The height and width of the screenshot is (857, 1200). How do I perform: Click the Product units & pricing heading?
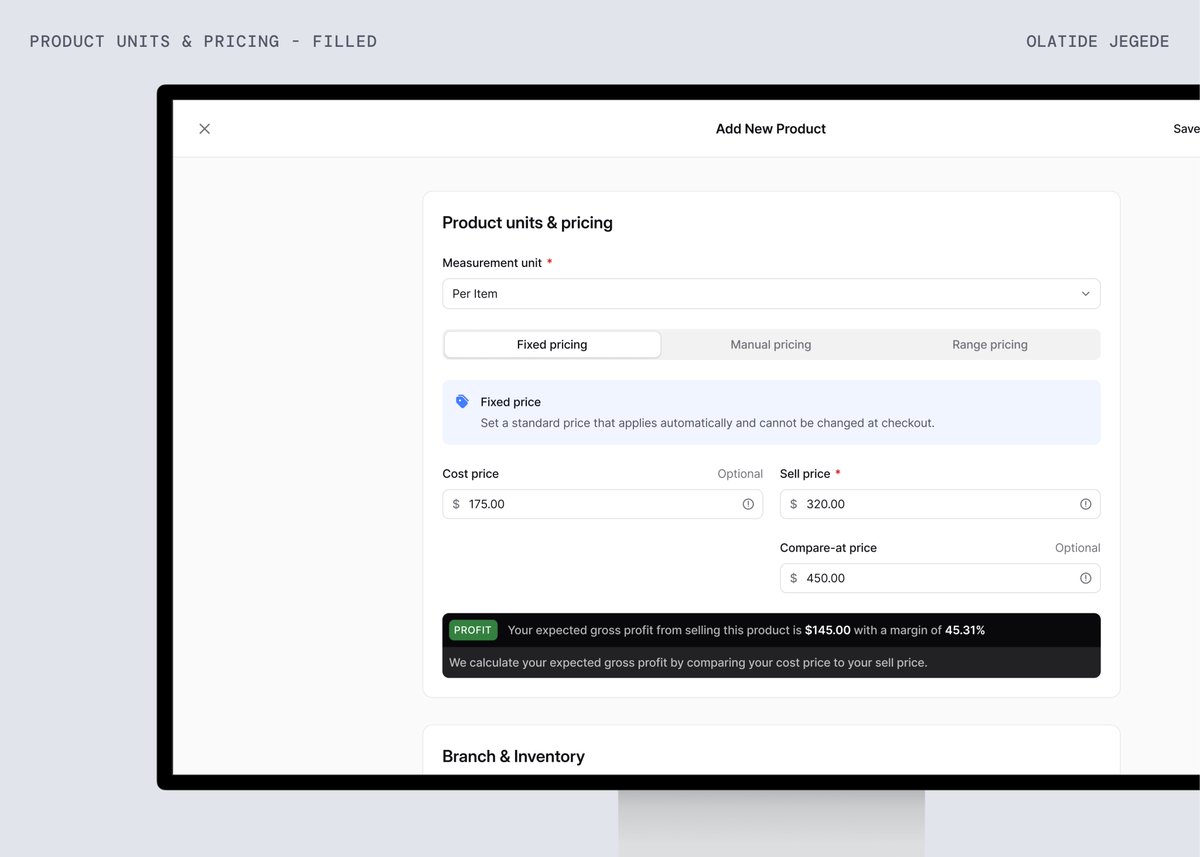[x=527, y=223]
